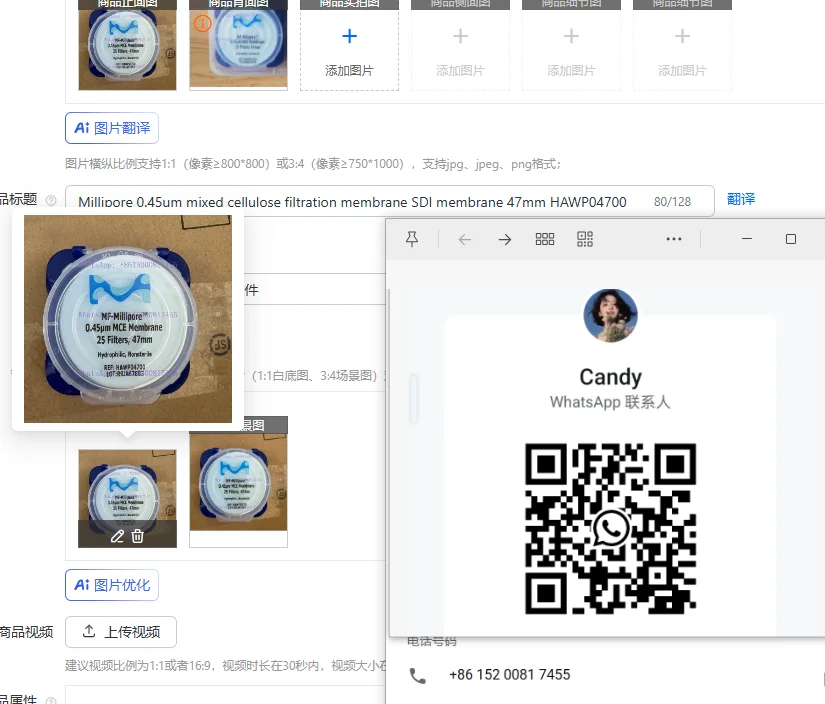Delete the product thumbnail with trash icon
This screenshot has height=704, width=825.
(138, 536)
